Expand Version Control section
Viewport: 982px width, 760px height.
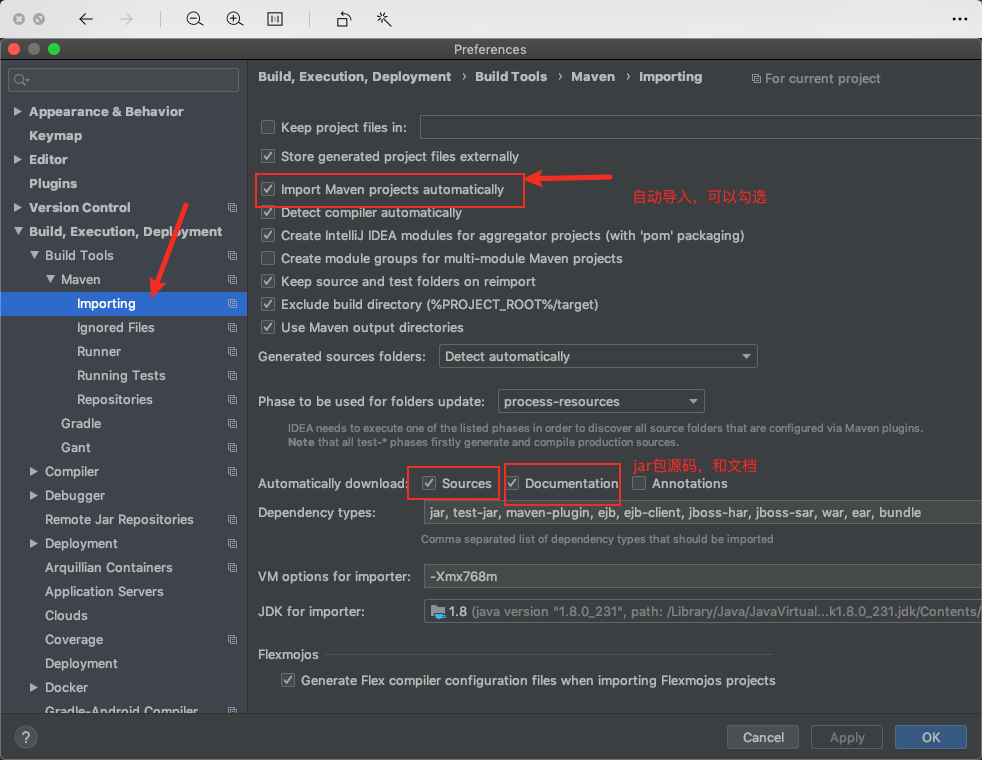tap(18, 207)
